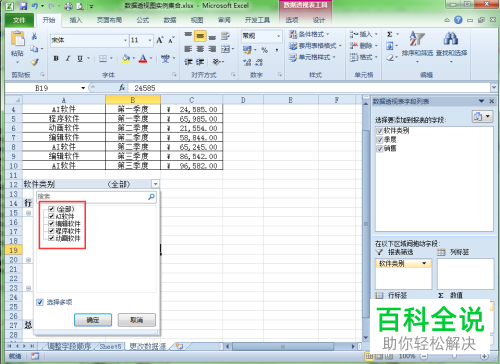Click the formula bar showing 24585

[310, 88]
